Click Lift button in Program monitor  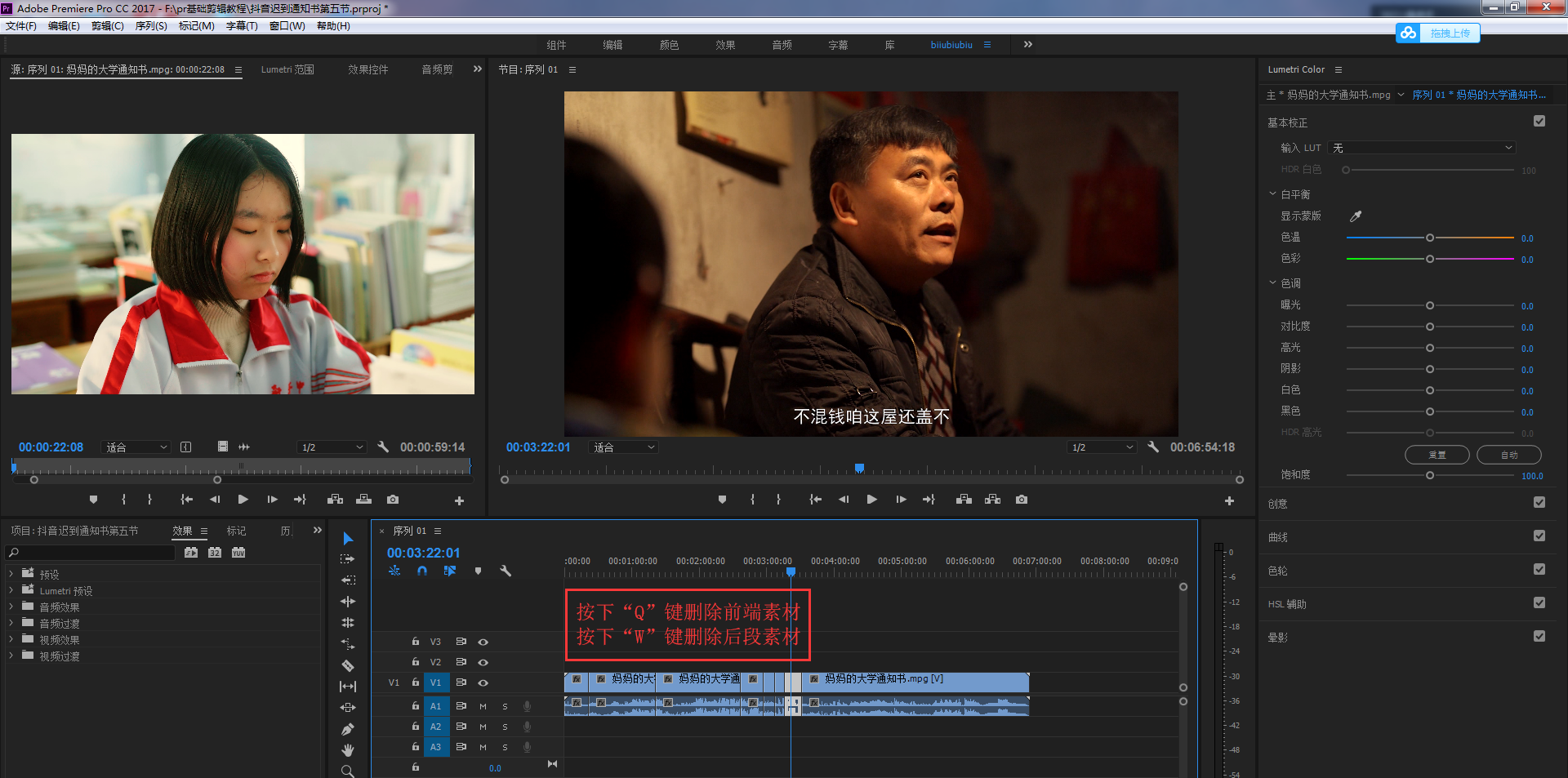click(x=964, y=500)
